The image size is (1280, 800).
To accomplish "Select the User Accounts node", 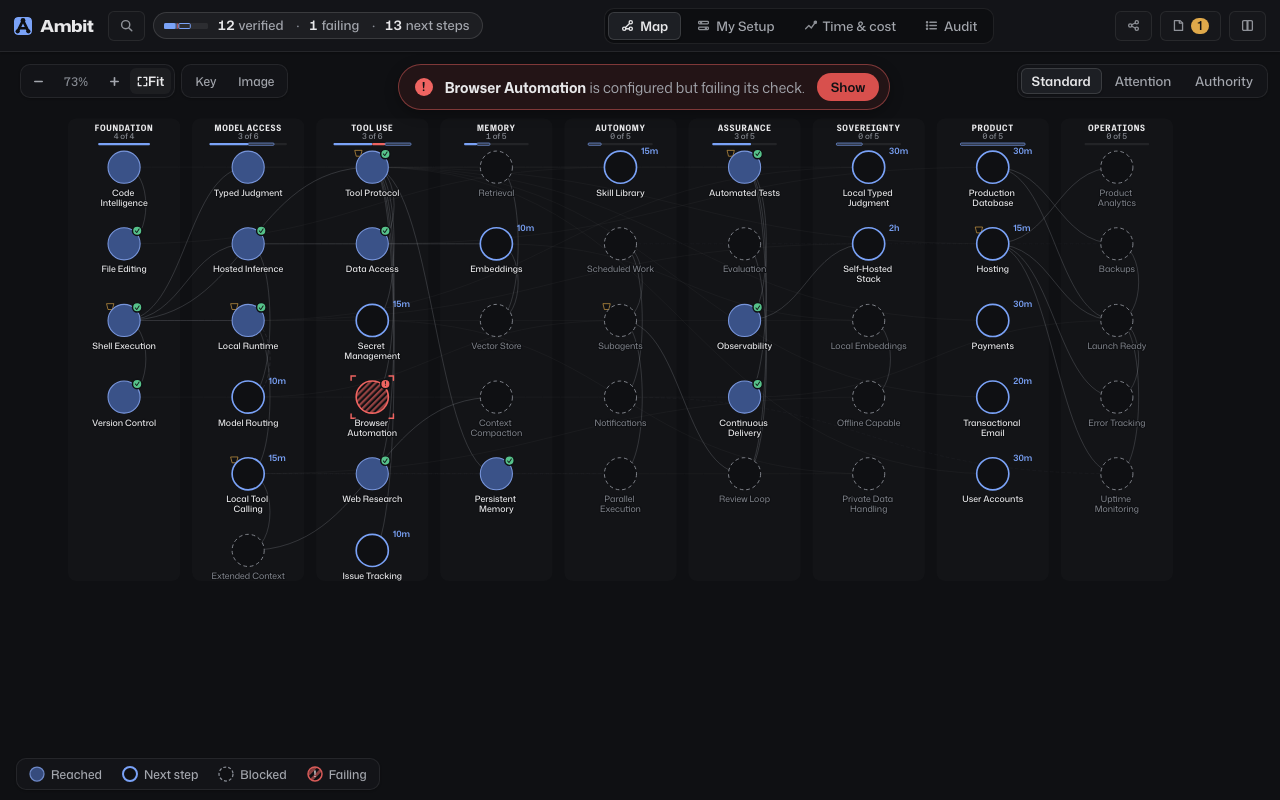I will (992, 474).
